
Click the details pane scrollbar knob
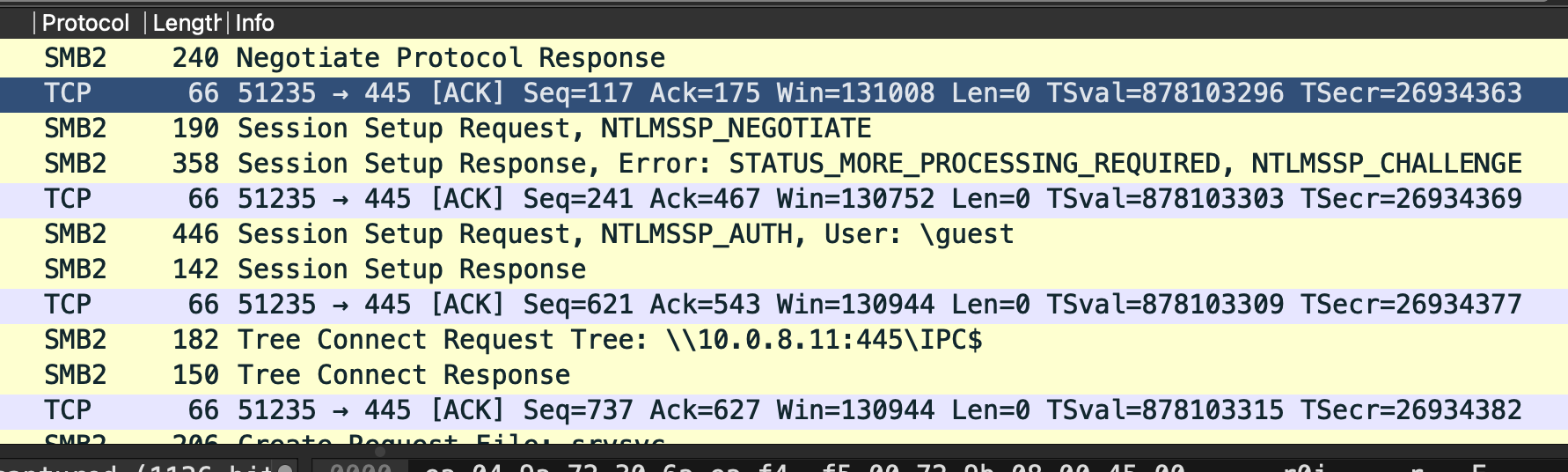(x=285, y=467)
